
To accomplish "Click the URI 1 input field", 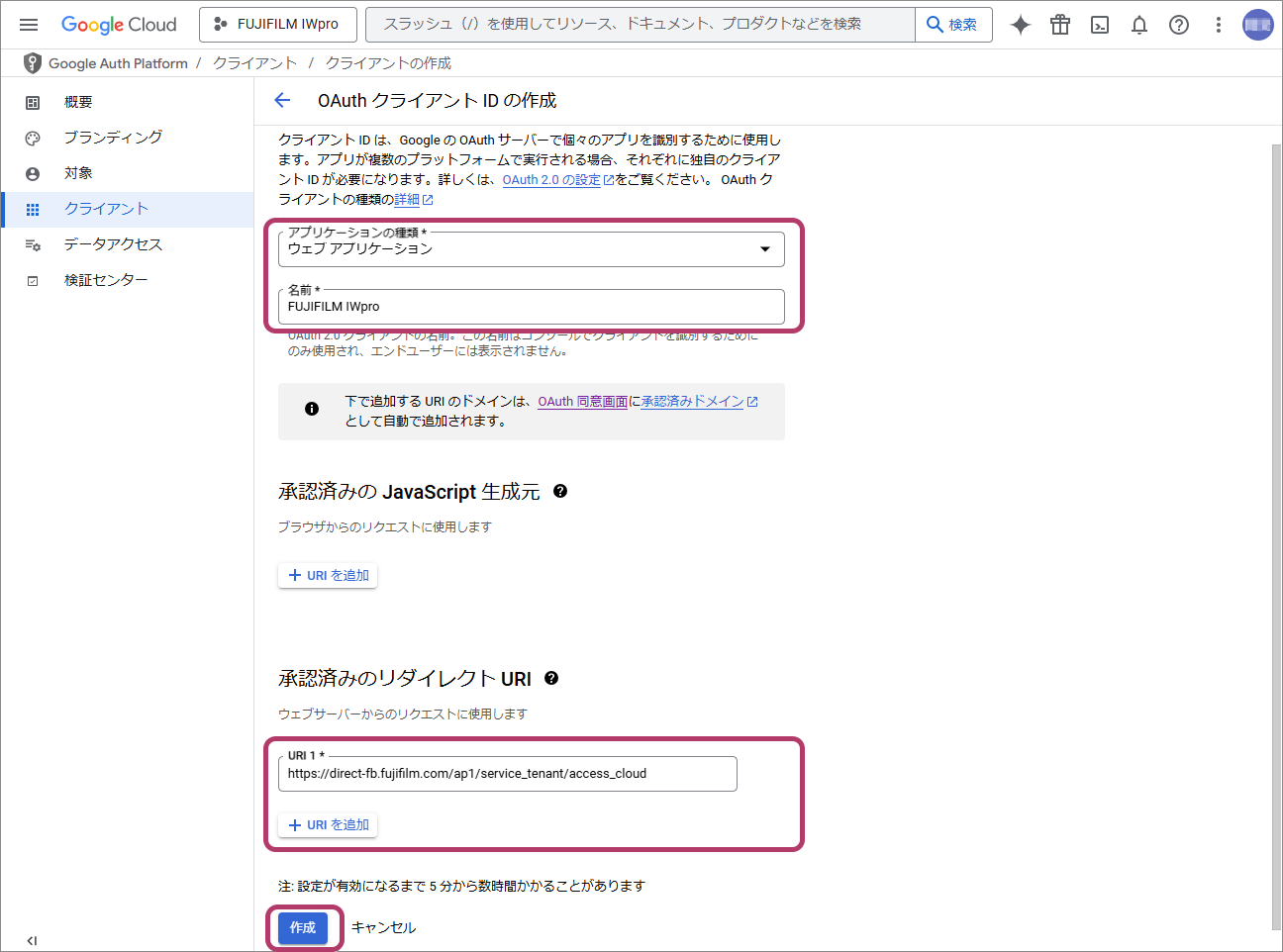I will pyautogui.click(x=507, y=774).
